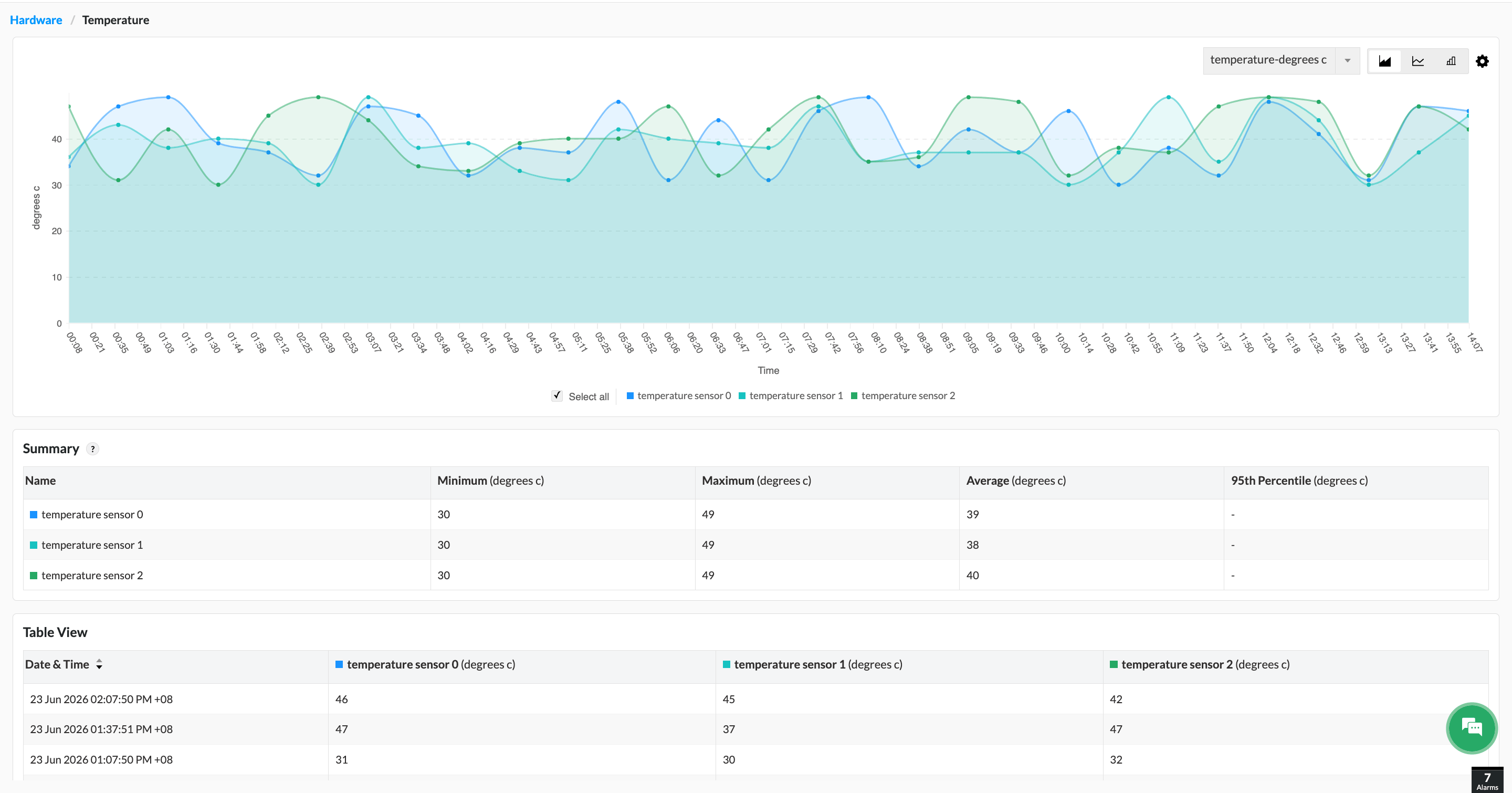This screenshot has width=1512, height=793.
Task: Click the 01:37:51 PM table row timestamp
Action: pyautogui.click(x=101, y=729)
